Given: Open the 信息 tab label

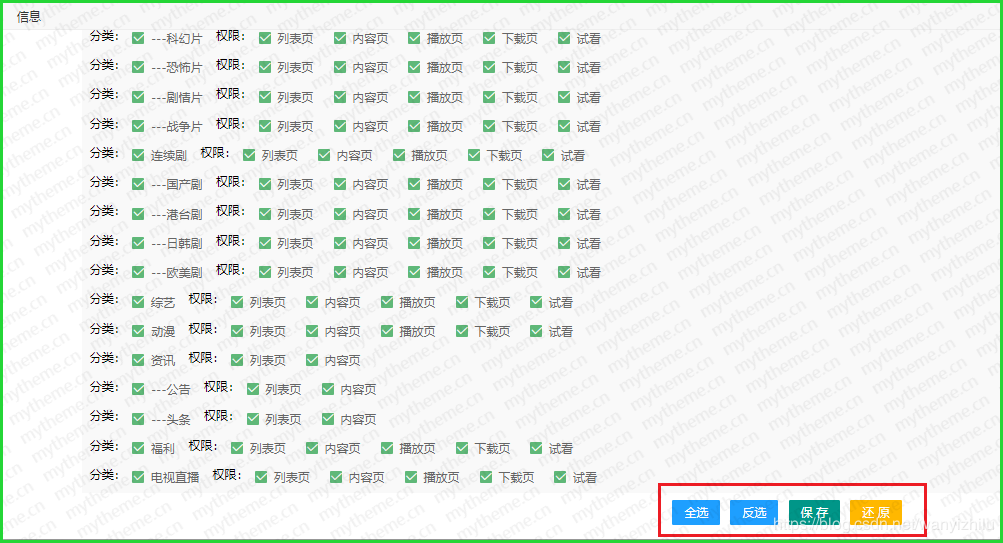Looking at the screenshot, I should [29, 16].
